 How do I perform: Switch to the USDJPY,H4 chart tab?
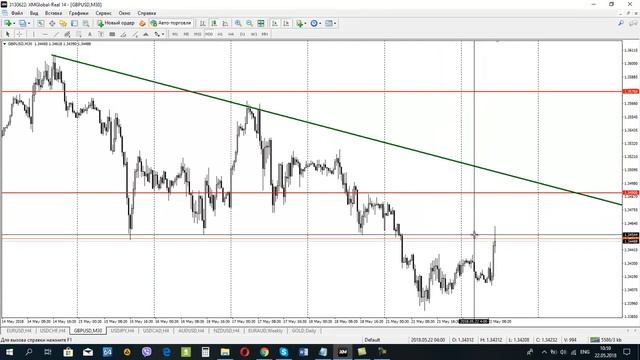point(122,331)
